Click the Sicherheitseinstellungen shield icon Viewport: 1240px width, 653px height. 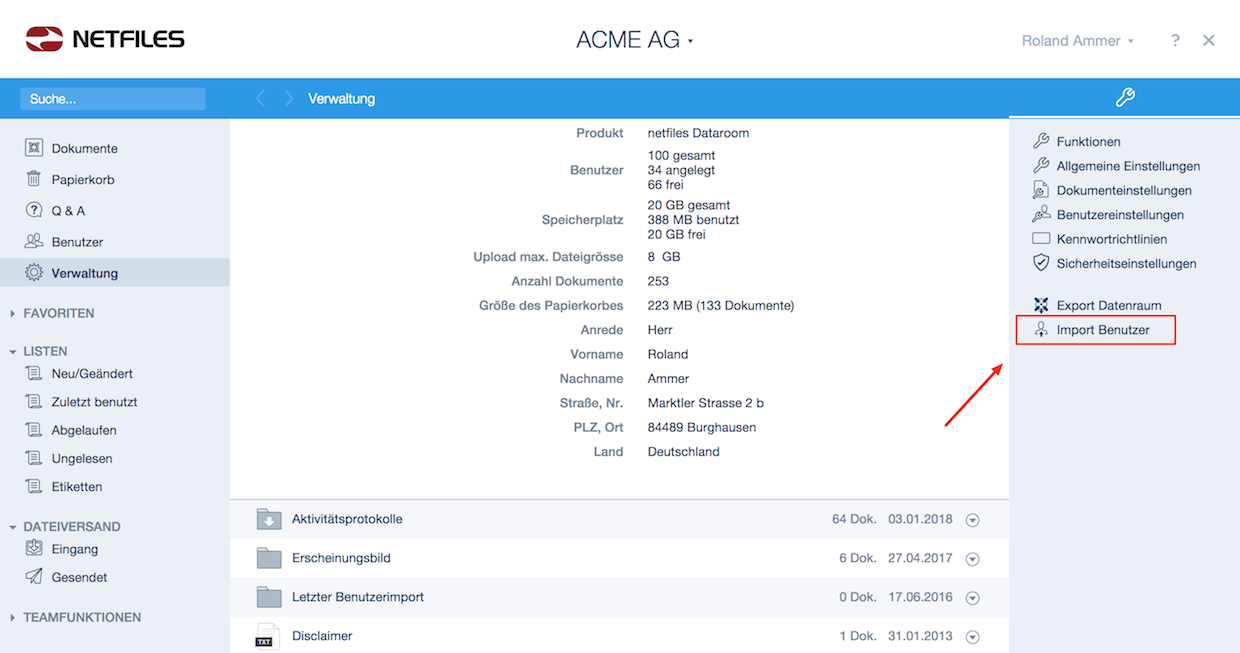pos(1041,263)
